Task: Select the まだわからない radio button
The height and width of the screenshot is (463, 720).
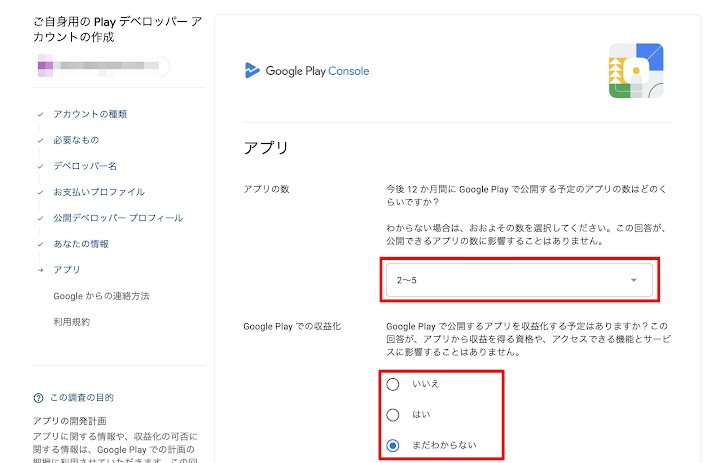Action: [x=393, y=445]
